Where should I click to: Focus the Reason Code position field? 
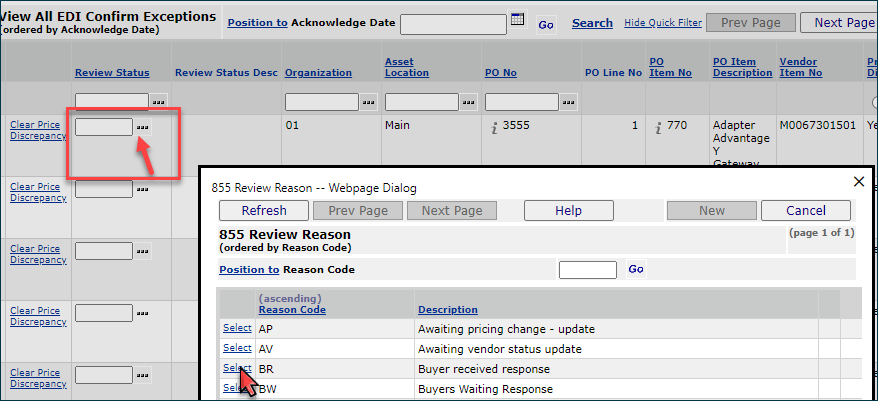(587, 269)
